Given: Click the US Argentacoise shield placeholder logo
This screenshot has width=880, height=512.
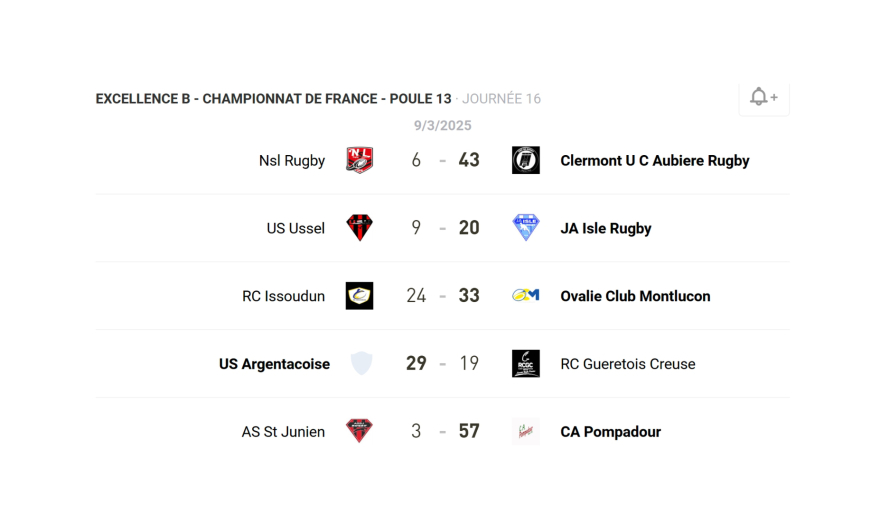Looking at the screenshot, I should [361, 364].
